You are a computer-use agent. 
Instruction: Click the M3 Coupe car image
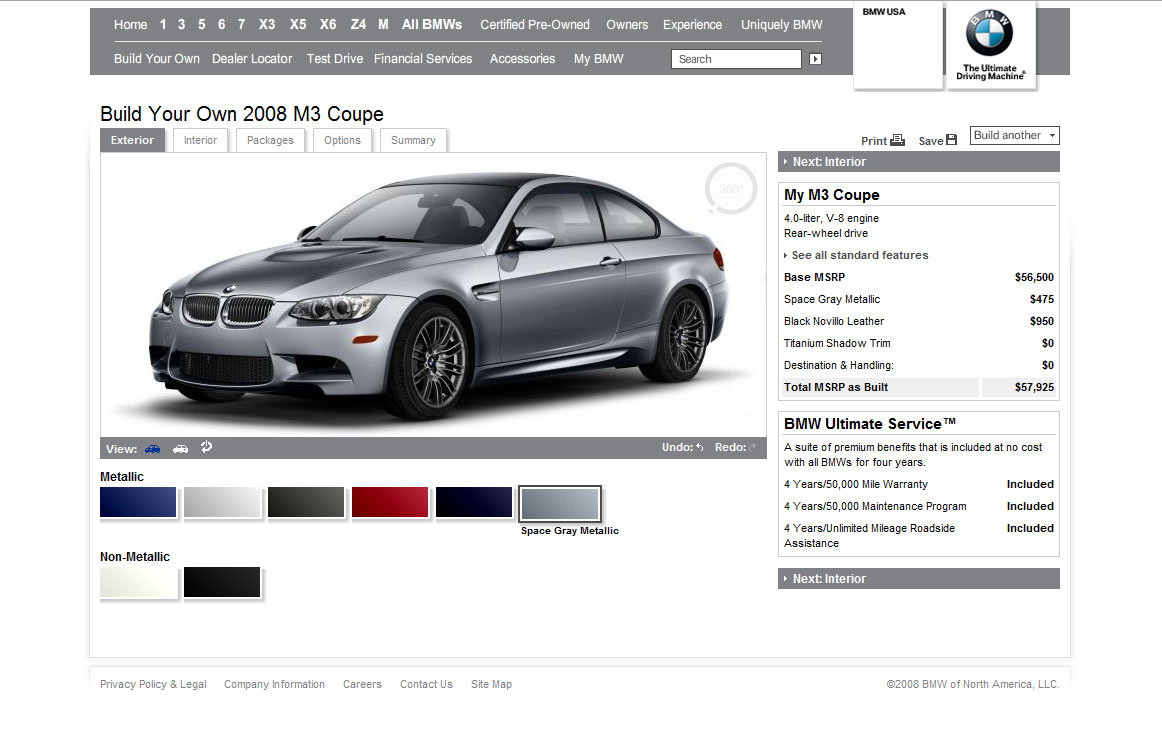pyautogui.click(x=437, y=296)
